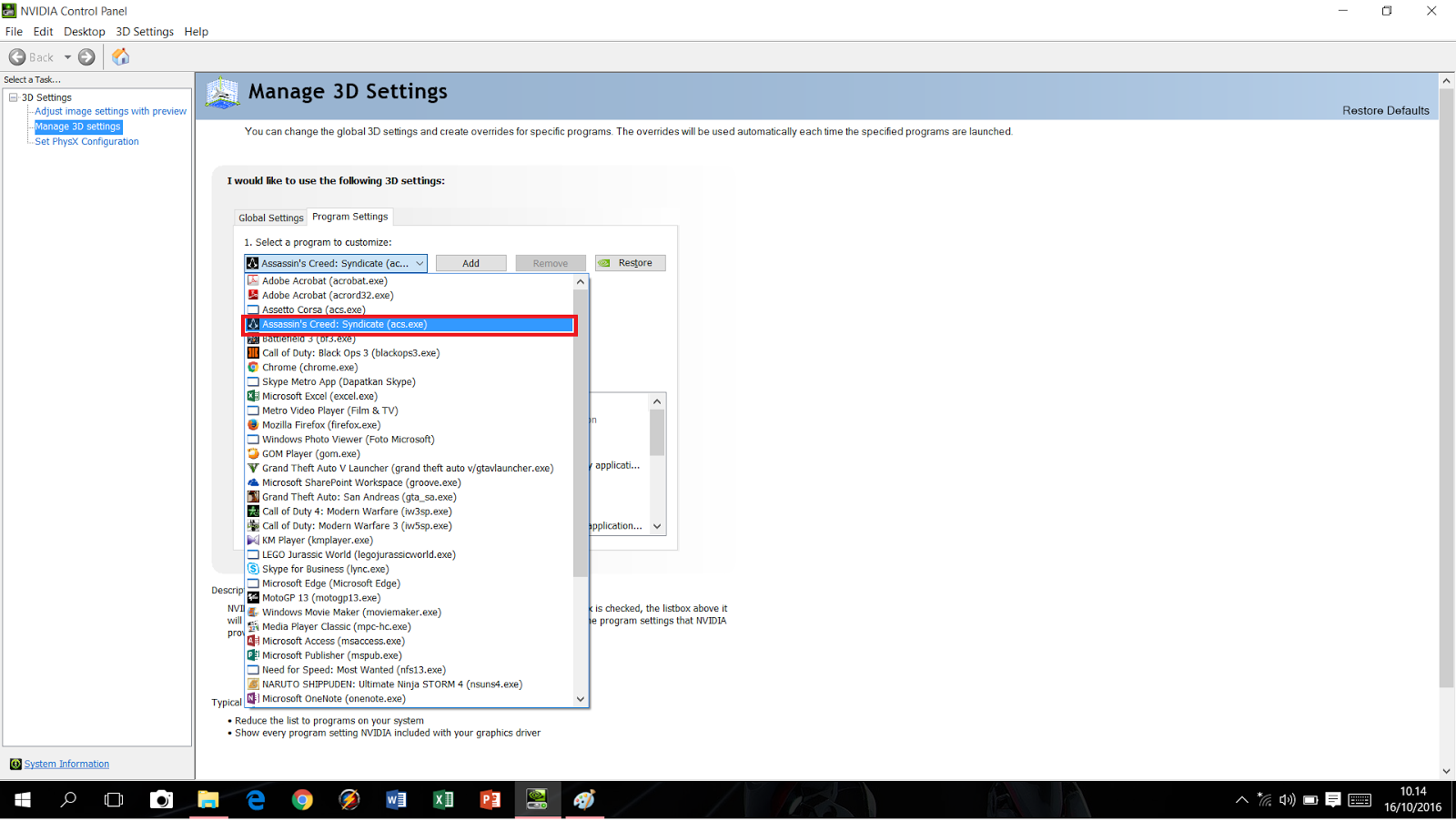Switch to Program Settings tab
This screenshot has width=1456, height=821.
click(x=350, y=217)
